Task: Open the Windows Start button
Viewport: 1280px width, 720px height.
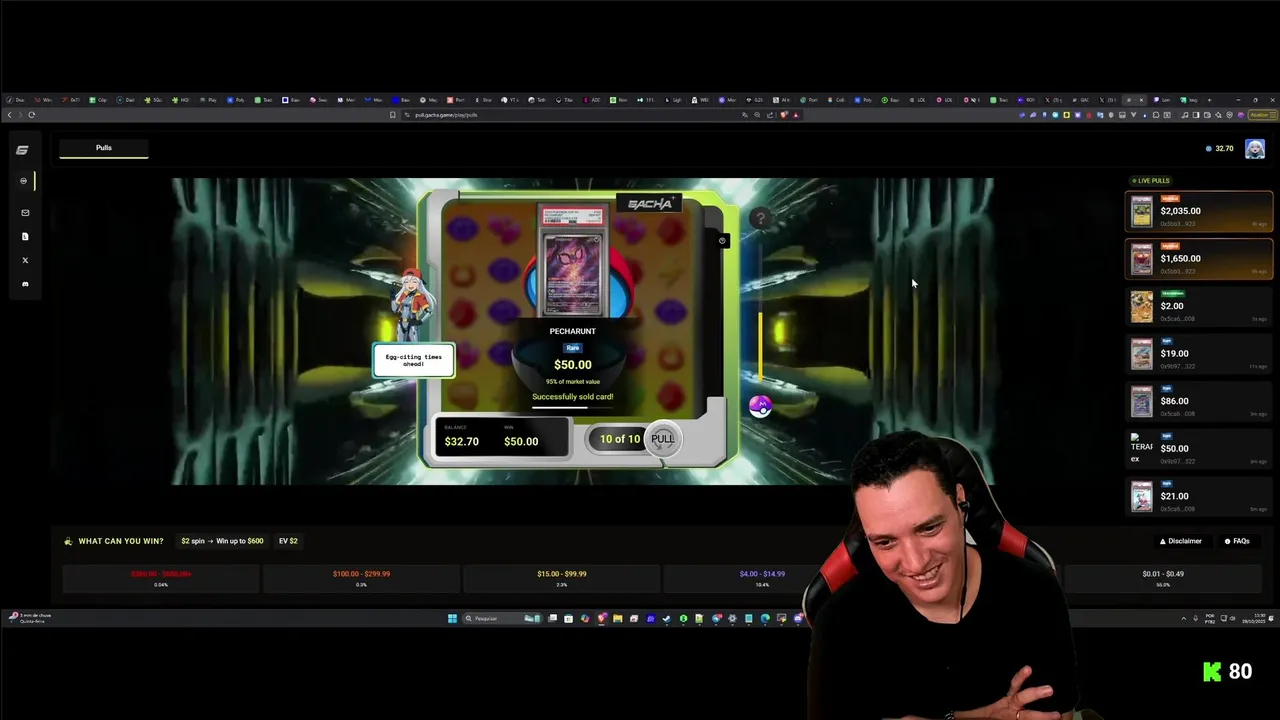Action: pos(452,618)
